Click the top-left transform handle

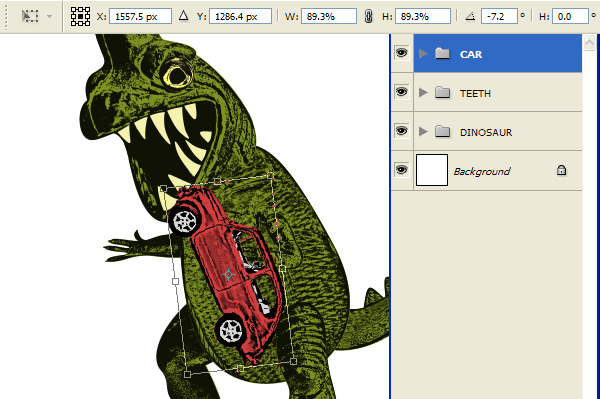(163, 188)
